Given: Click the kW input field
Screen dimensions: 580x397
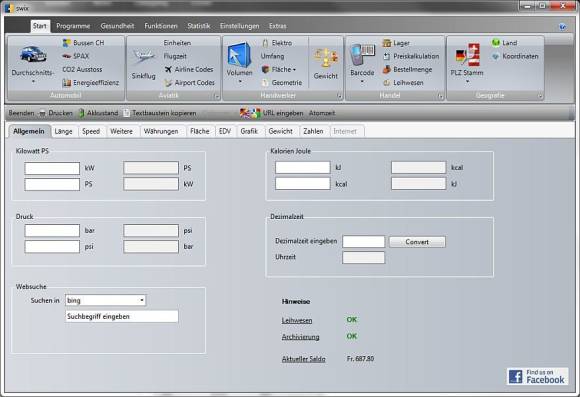Looking at the screenshot, I should pos(52,168).
